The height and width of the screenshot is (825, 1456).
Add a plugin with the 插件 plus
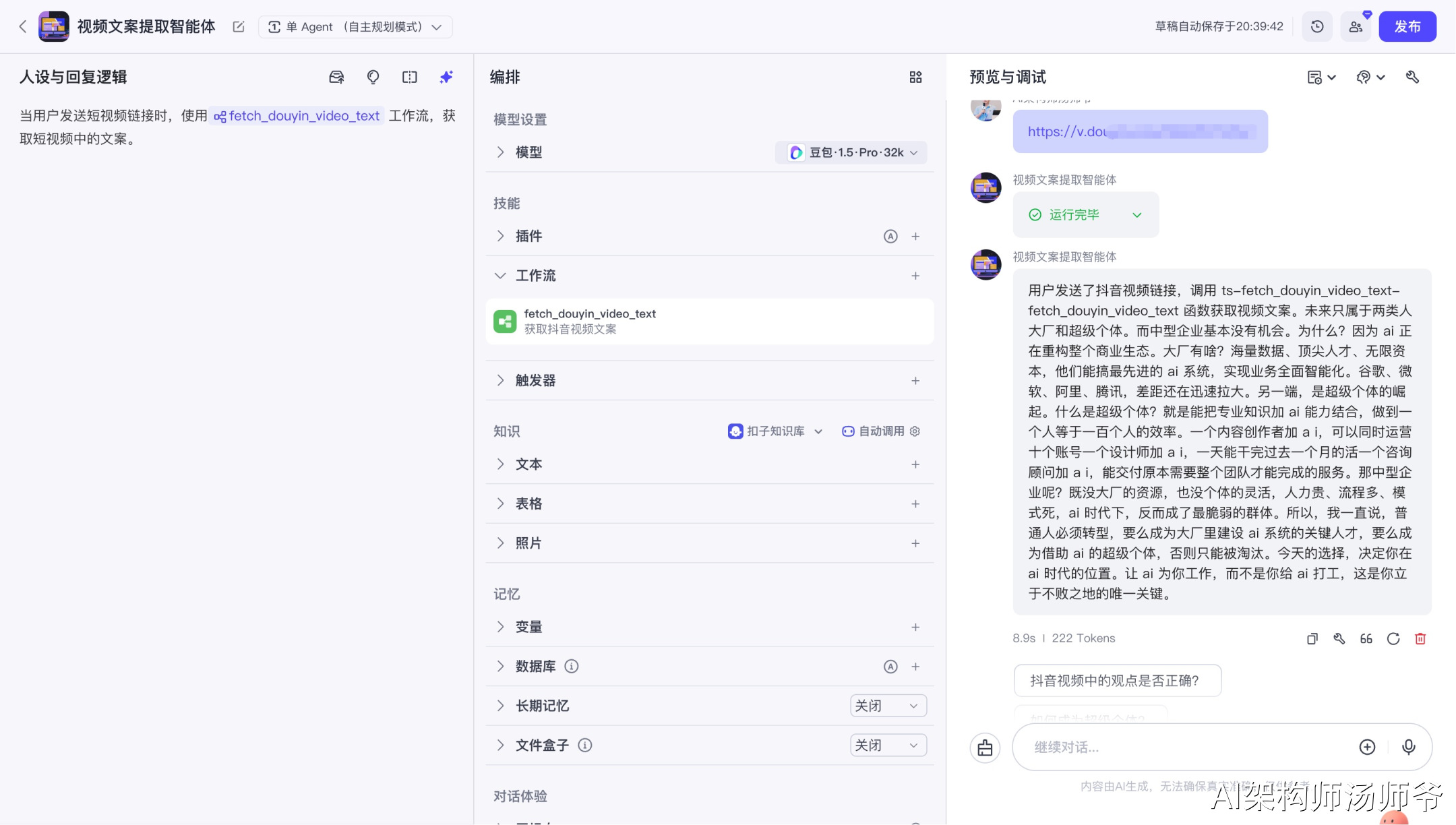click(915, 236)
